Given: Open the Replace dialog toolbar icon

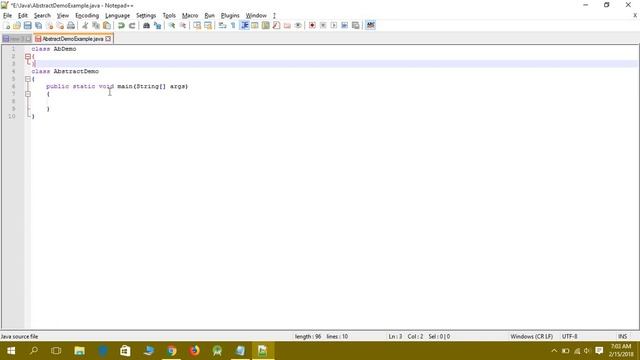Looking at the screenshot, I should click(157, 25).
